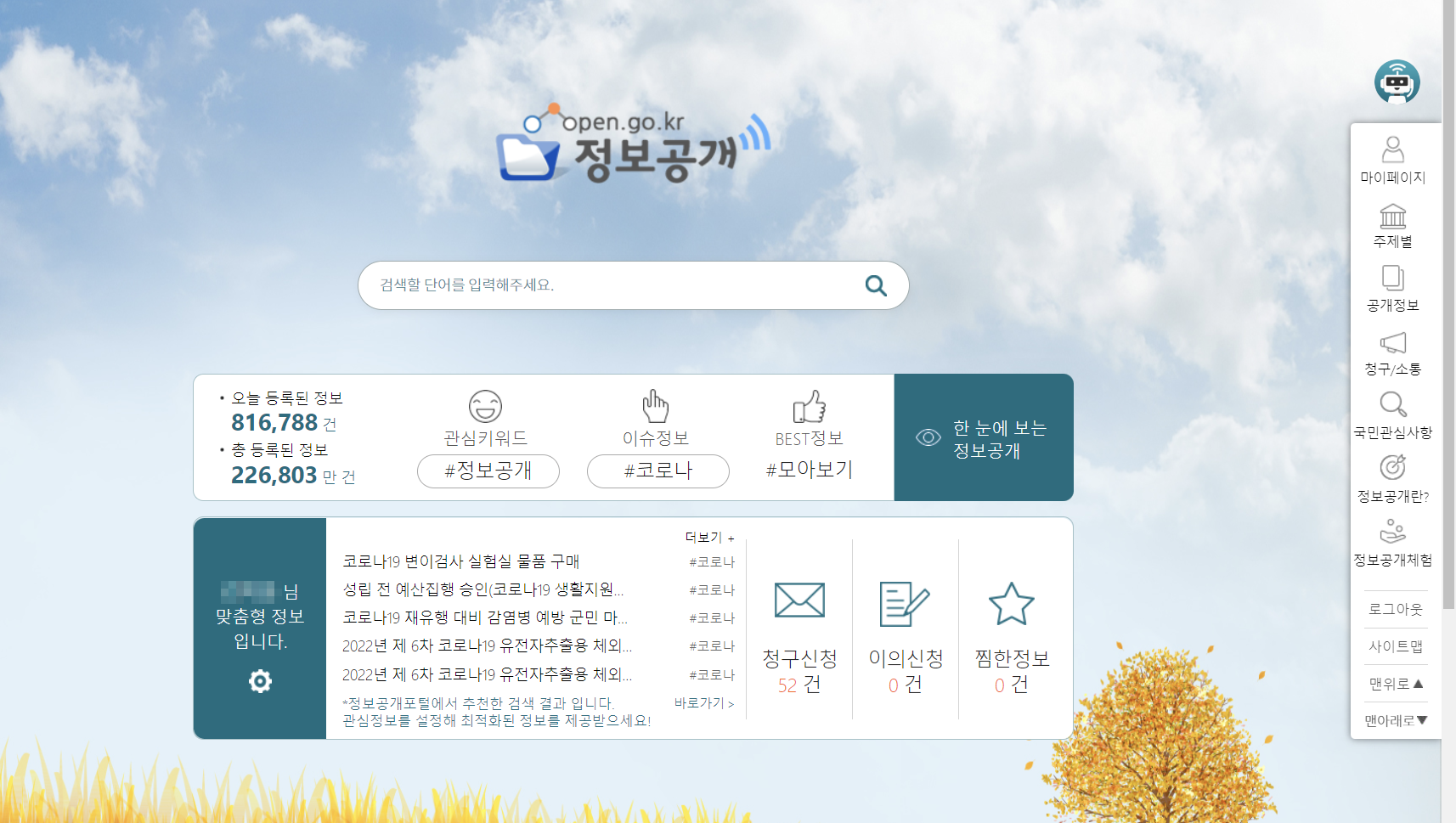Click the 816,788 건 today count
1456x823 pixels.
[284, 423]
